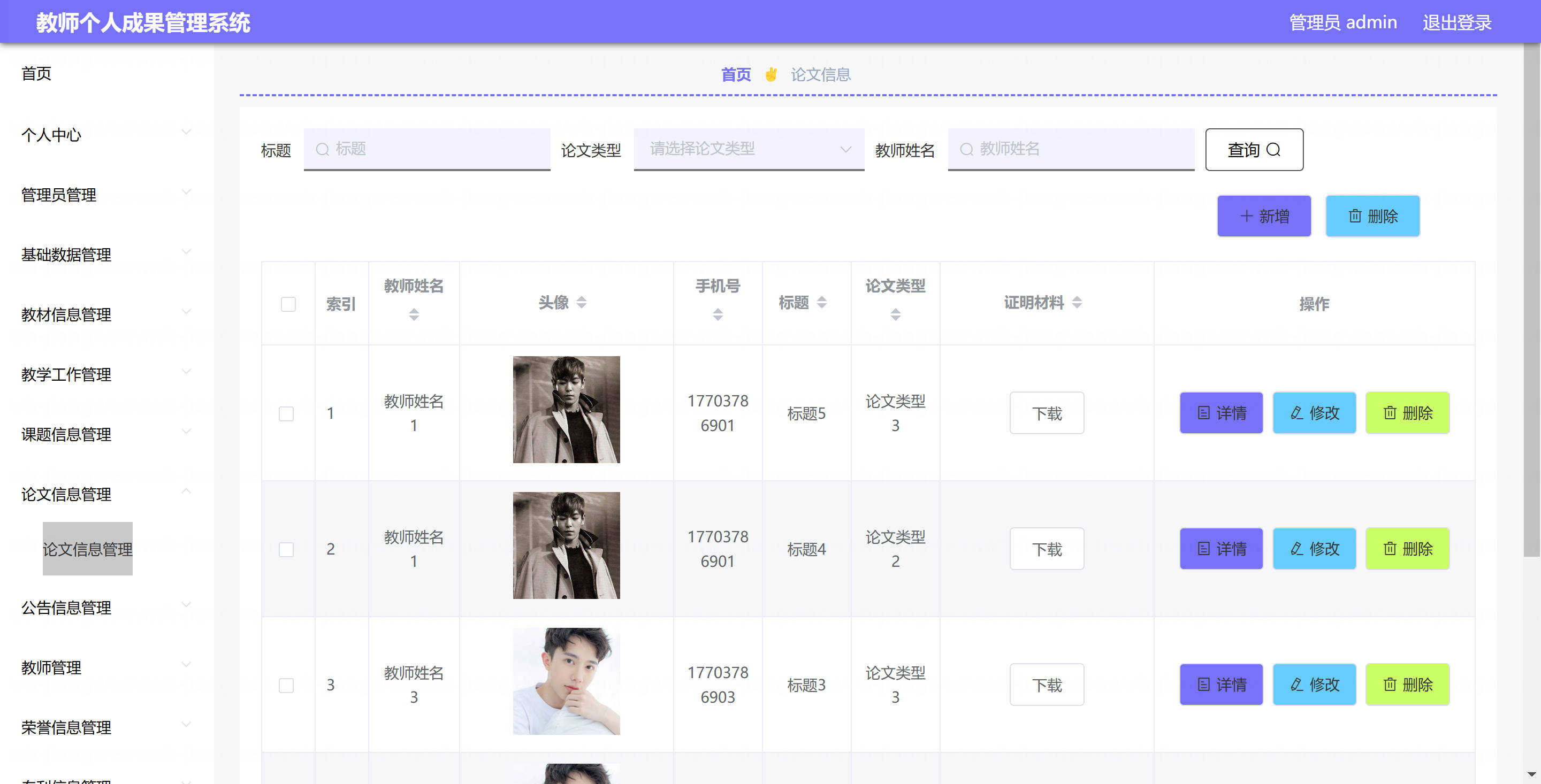Click the 索引 column header
1541x784 pixels.
tap(341, 304)
